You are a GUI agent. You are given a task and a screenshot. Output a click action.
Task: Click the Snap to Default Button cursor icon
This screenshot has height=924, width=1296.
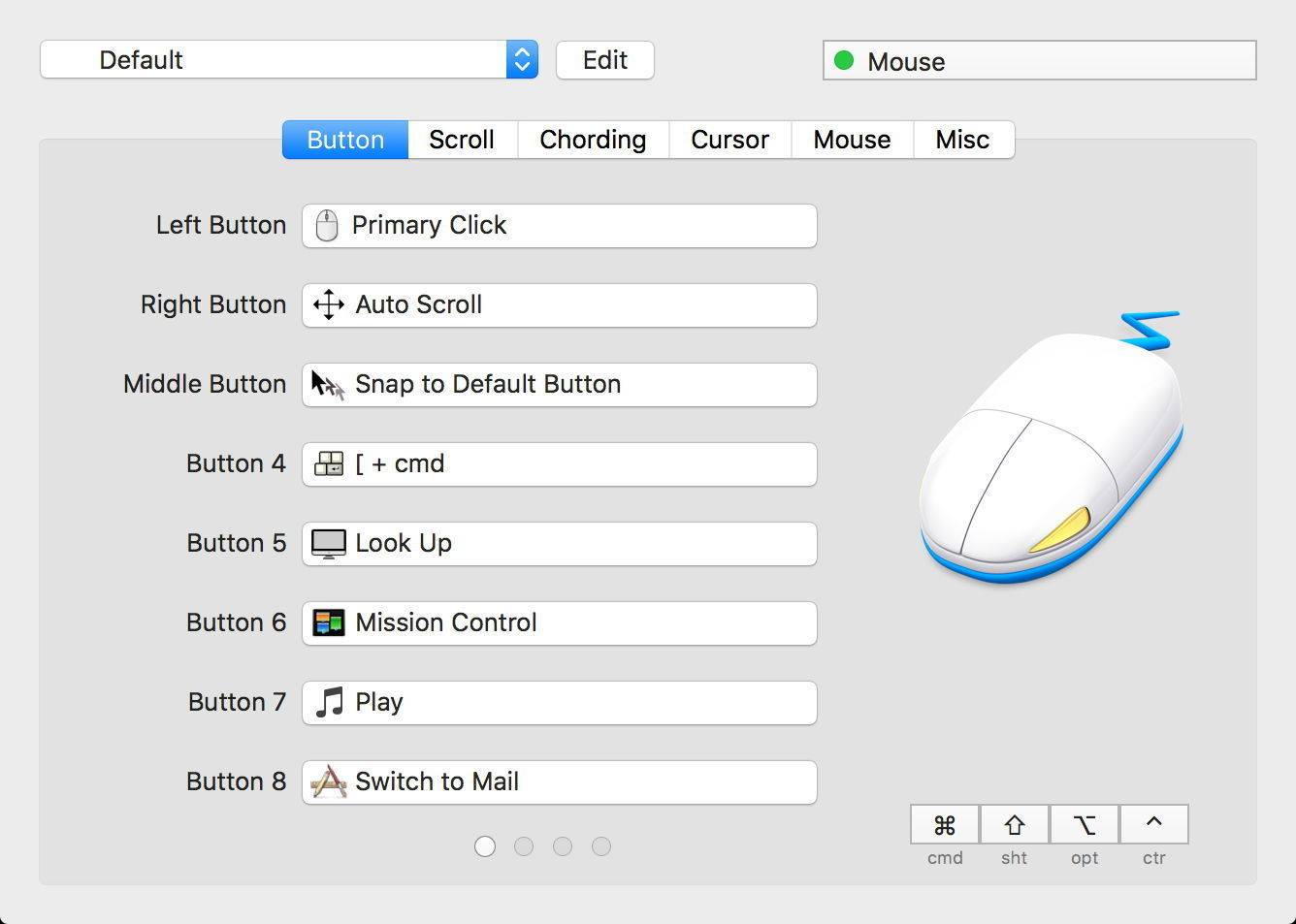[328, 385]
